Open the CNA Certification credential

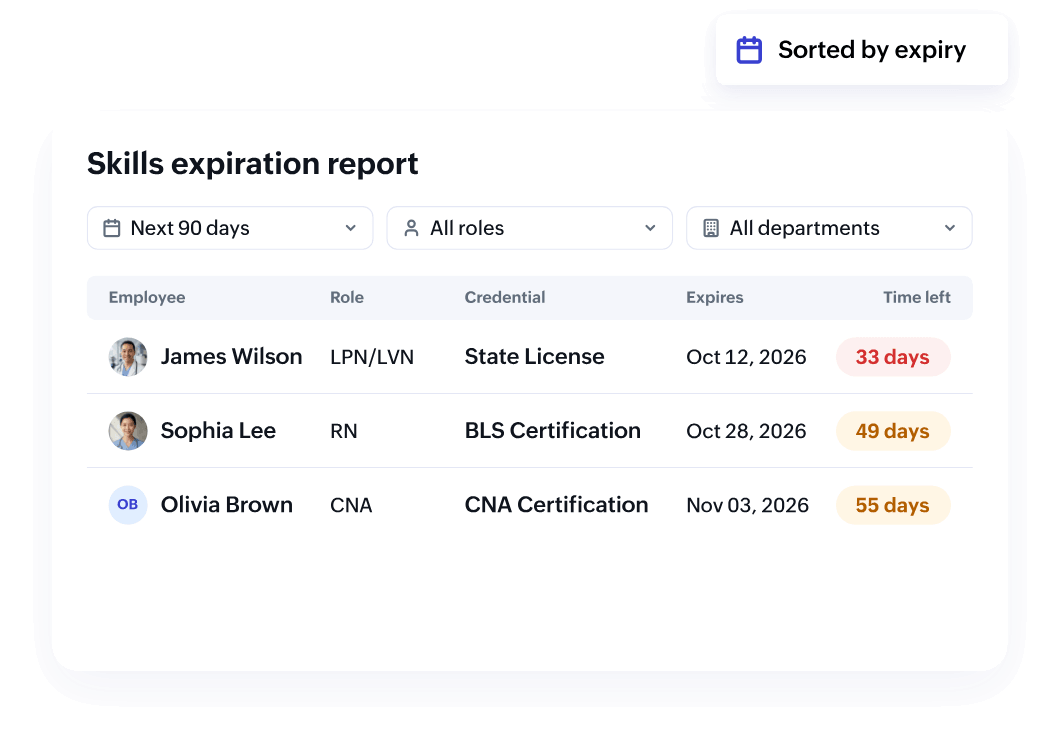(x=556, y=505)
